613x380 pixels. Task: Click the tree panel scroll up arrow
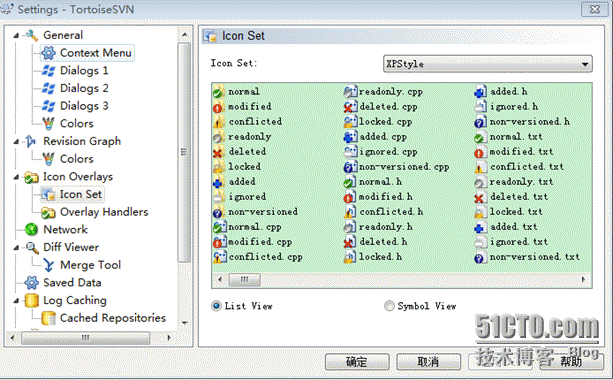pos(185,35)
